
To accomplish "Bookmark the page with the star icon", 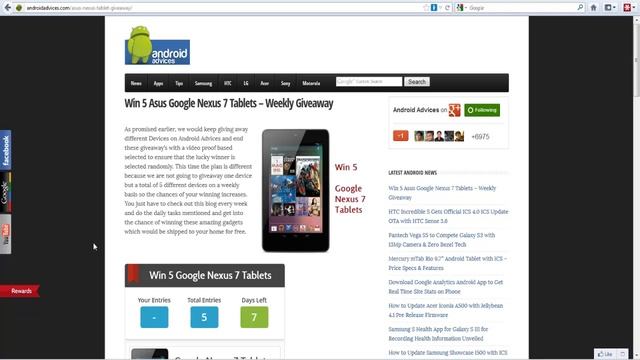I will click(426, 8).
